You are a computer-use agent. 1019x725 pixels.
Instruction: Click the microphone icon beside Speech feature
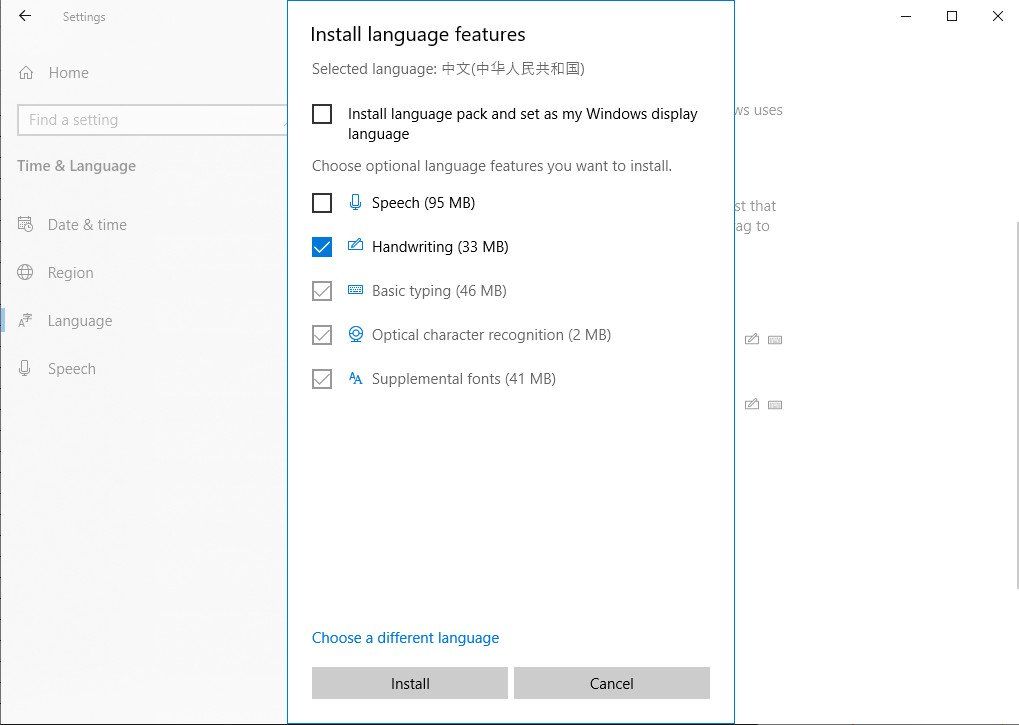(x=356, y=202)
